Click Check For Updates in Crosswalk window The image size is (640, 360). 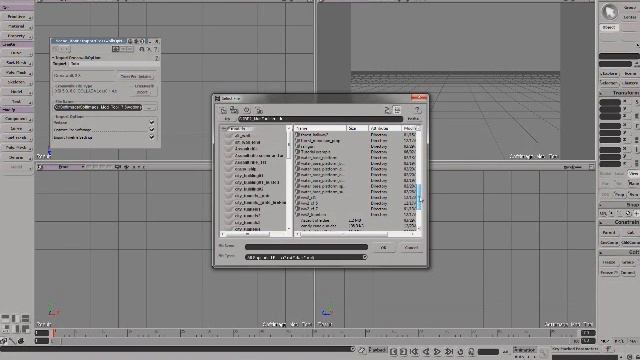click(x=136, y=76)
